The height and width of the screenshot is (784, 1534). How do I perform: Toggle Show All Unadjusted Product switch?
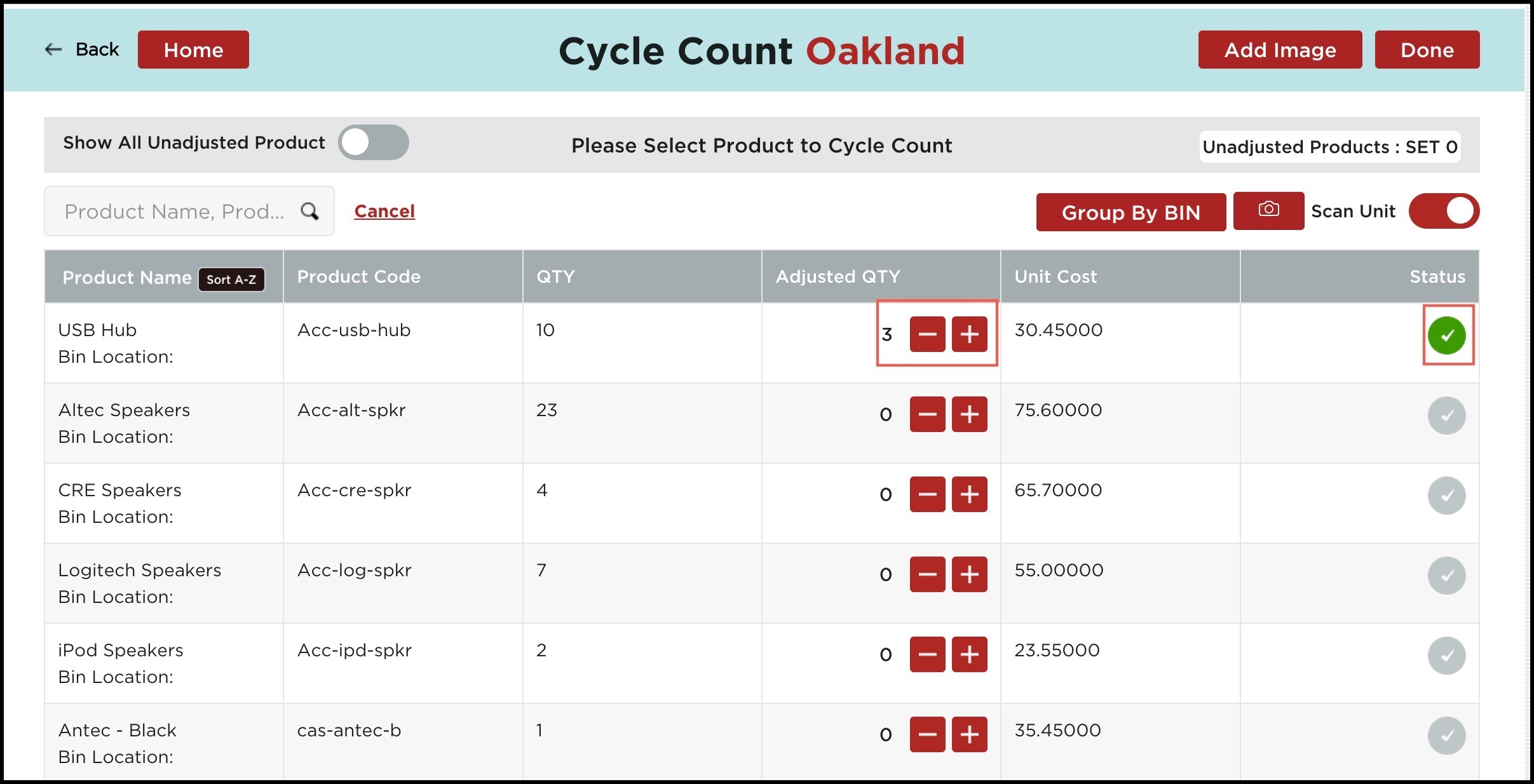pyautogui.click(x=374, y=142)
